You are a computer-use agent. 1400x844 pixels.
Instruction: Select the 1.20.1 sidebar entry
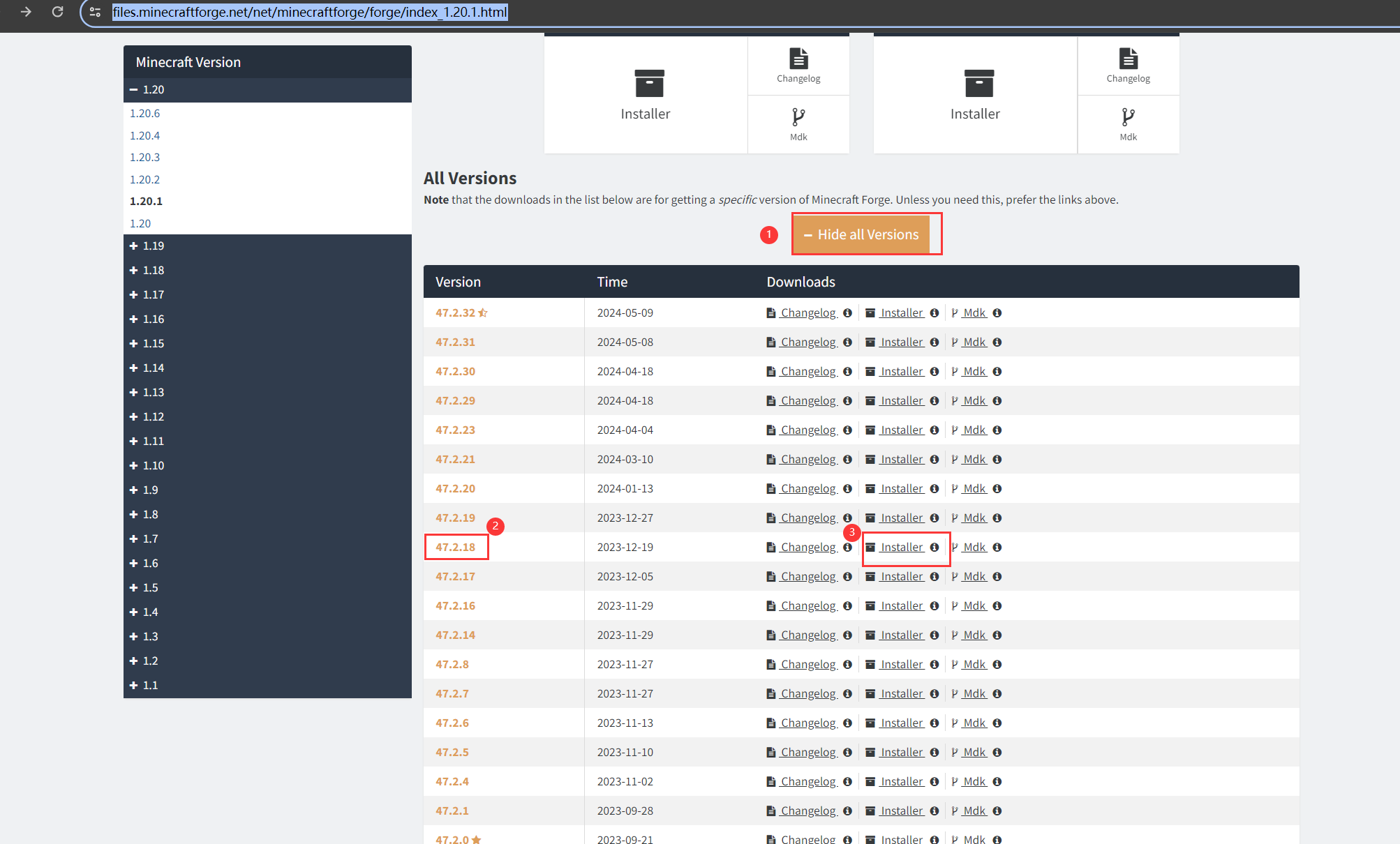tap(146, 201)
